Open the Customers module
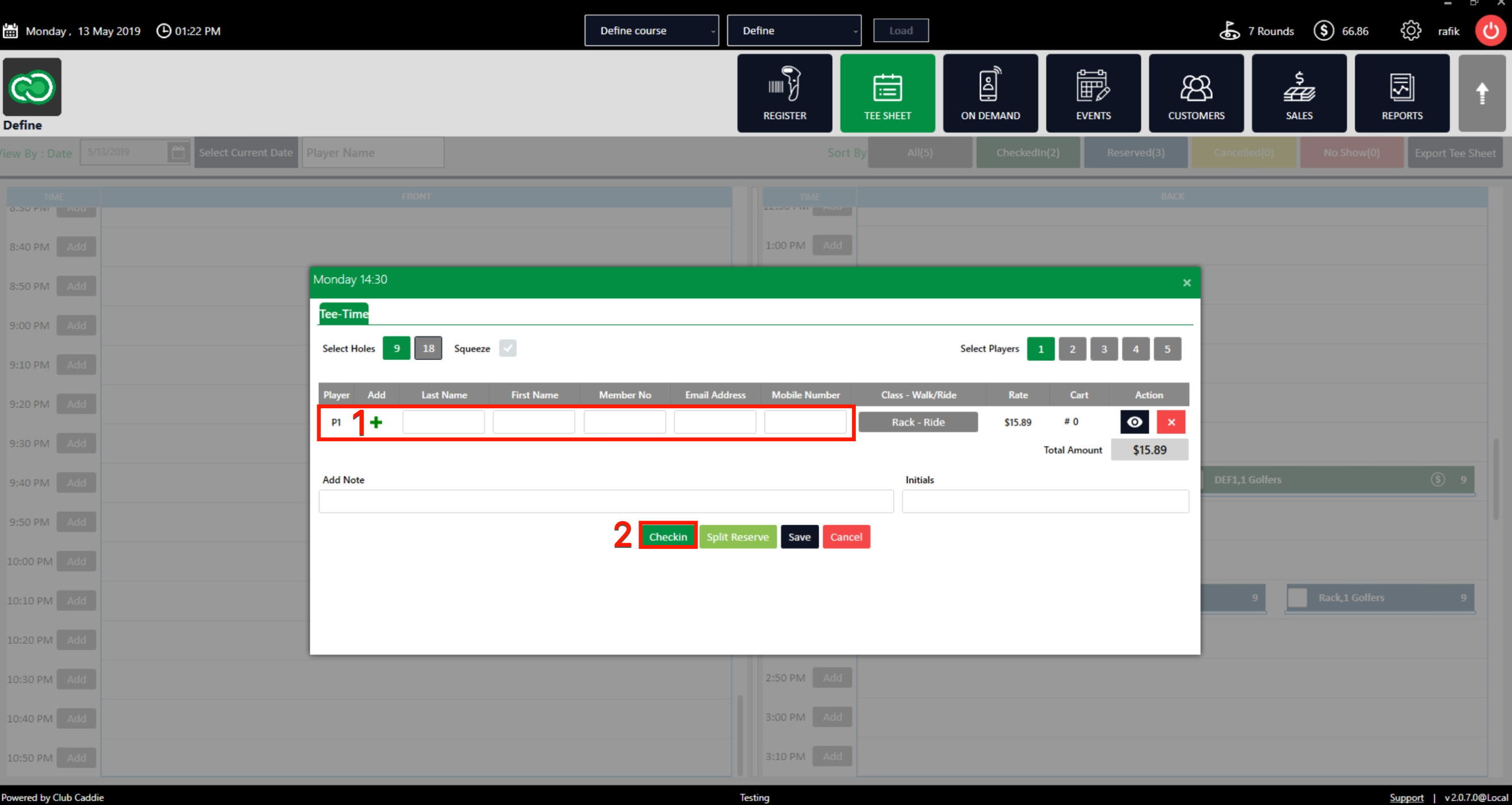The width and height of the screenshot is (1512, 805). point(1196,93)
